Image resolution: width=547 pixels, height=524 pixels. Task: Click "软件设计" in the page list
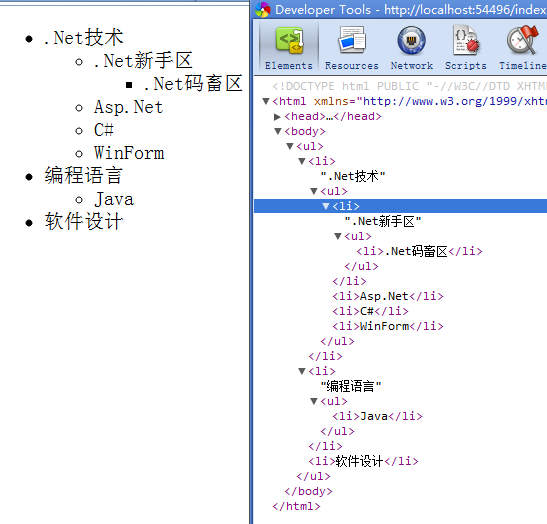point(83,221)
